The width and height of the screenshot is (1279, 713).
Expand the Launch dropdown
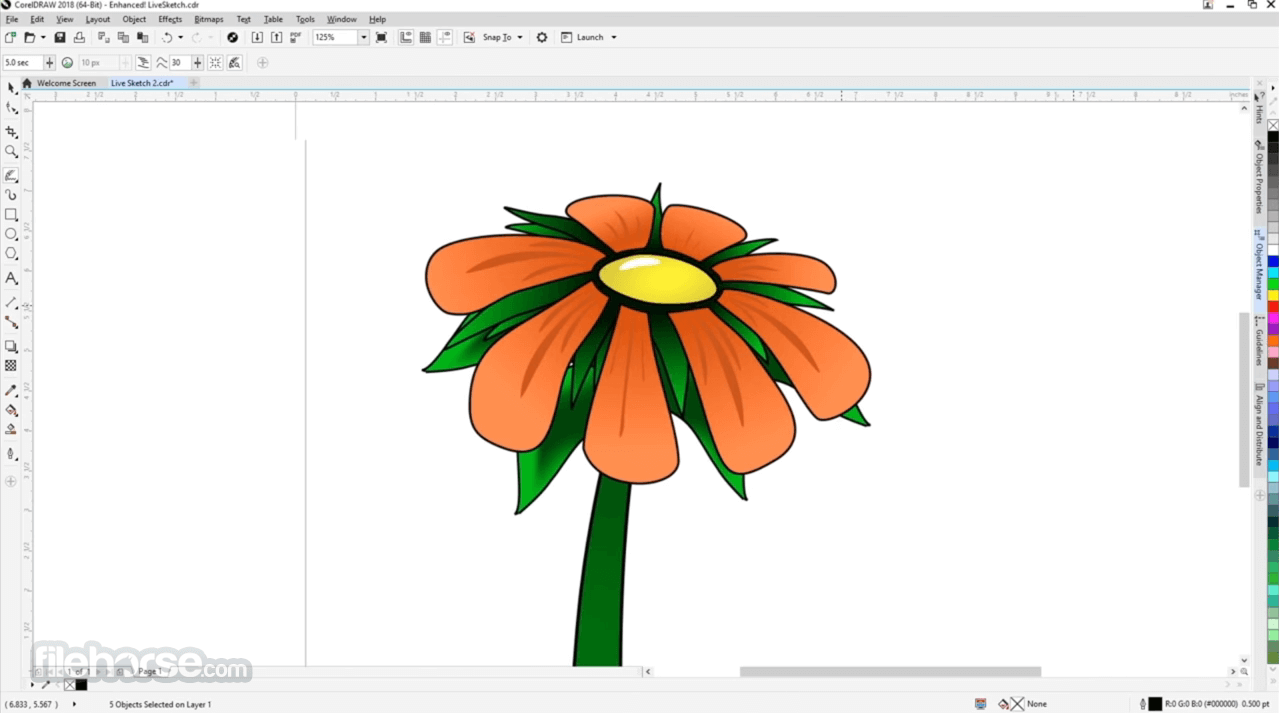(x=614, y=37)
